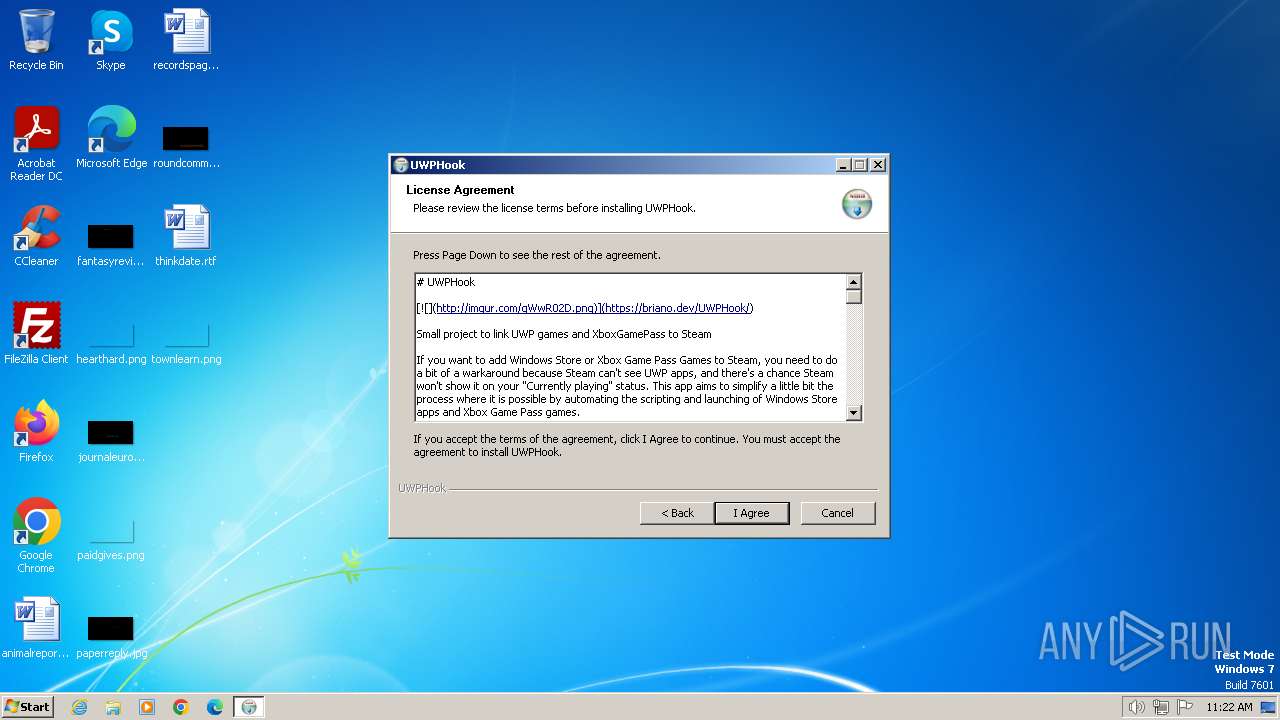The height and width of the screenshot is (720, 1280).
Task: Open network status in system tray
Action: coord(1161,707)
